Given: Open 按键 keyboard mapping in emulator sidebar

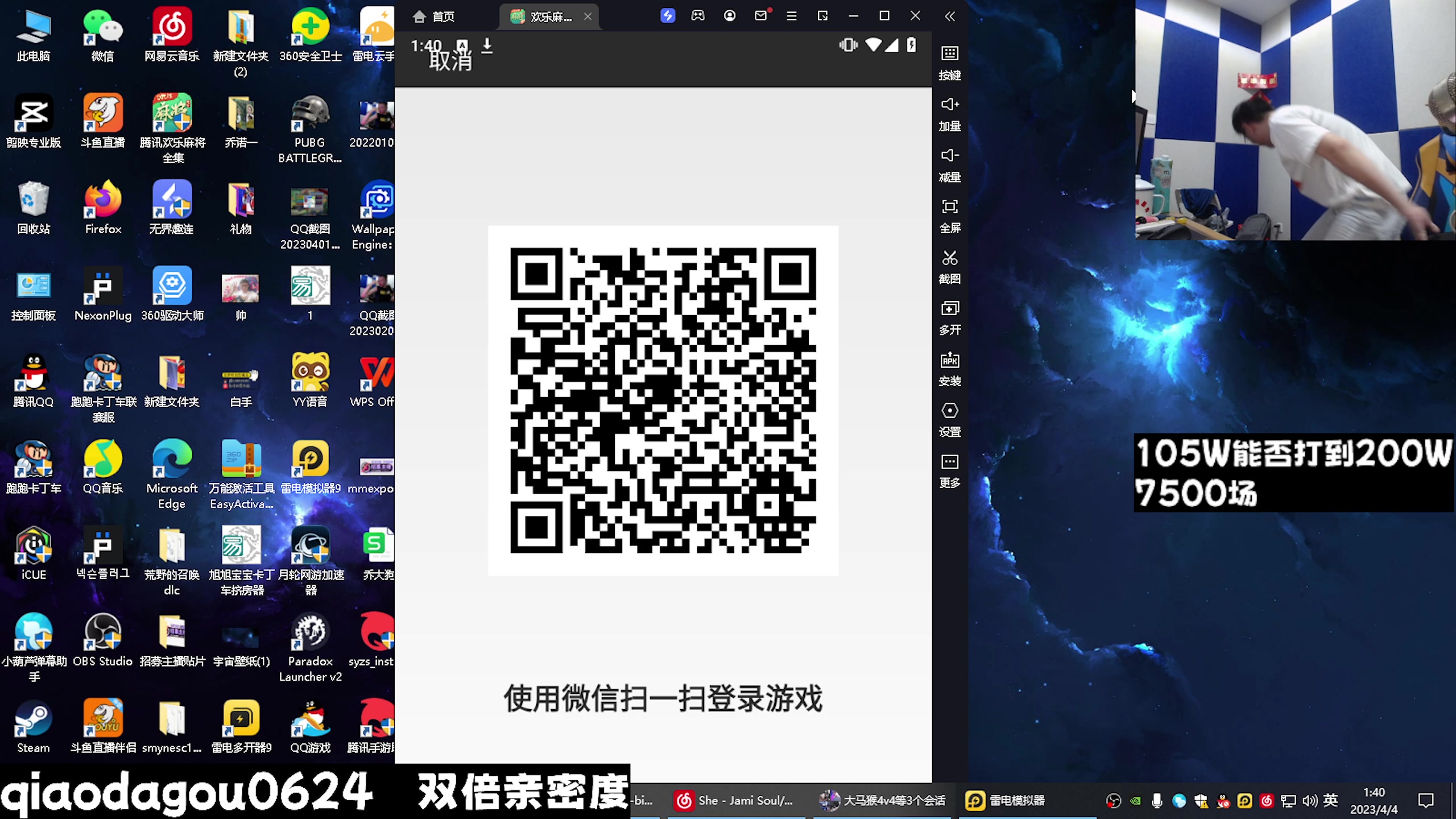Looking at the screenshot, I should [949, 63].
